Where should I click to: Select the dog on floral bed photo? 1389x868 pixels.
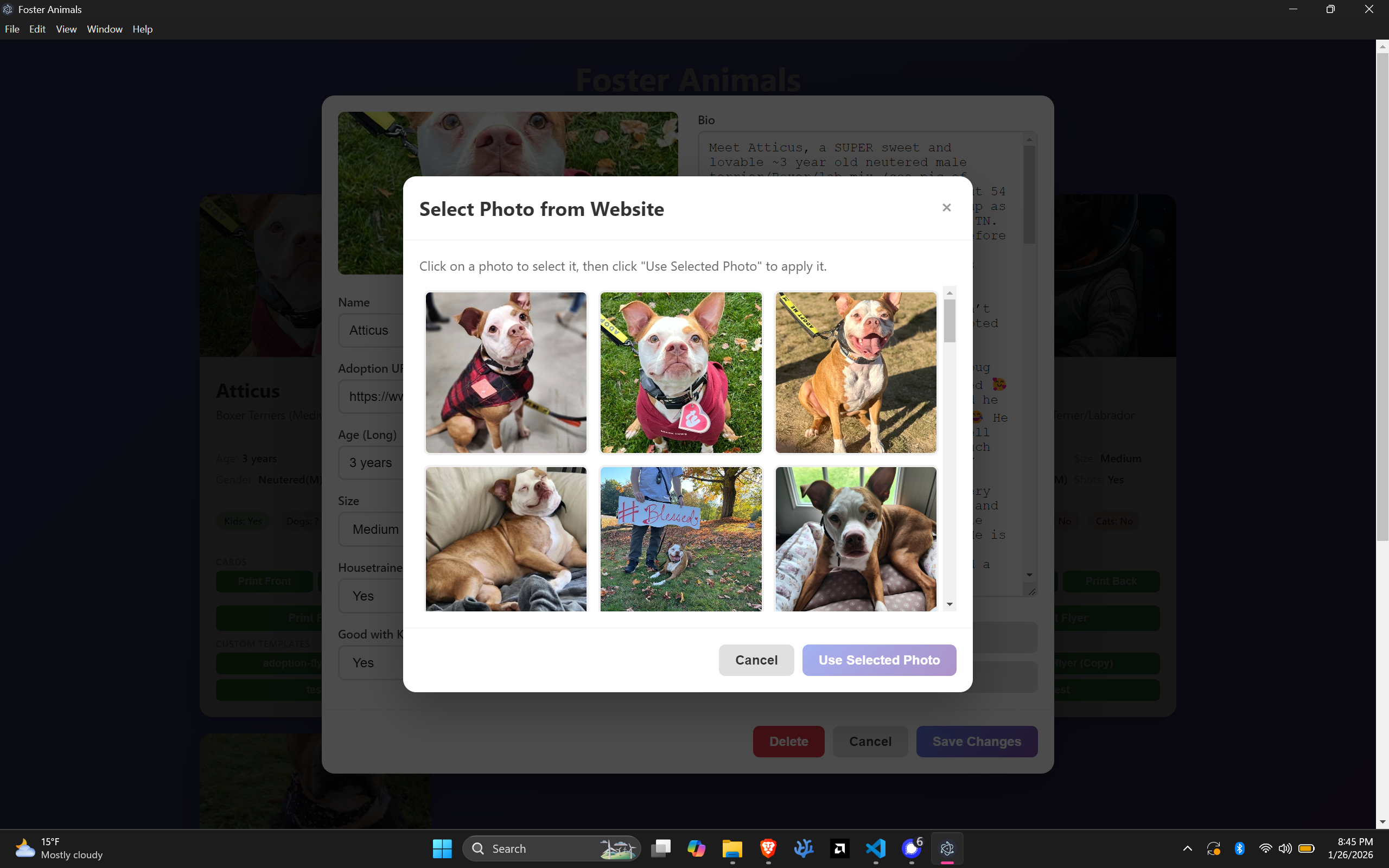(x=856, y=539)
